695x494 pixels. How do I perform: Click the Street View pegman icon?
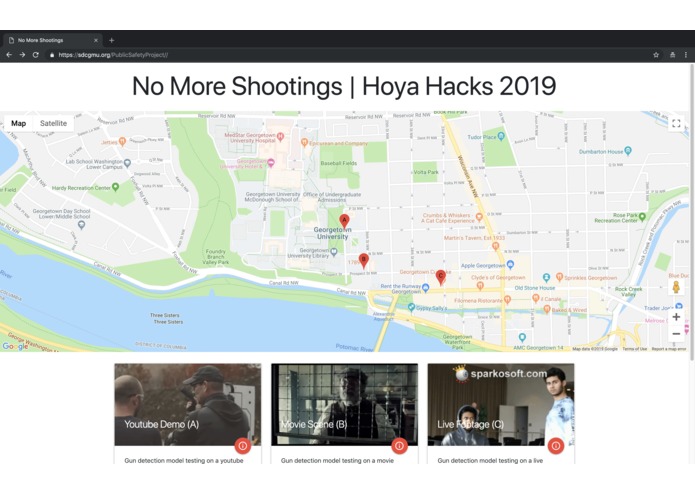click(676, 287)
